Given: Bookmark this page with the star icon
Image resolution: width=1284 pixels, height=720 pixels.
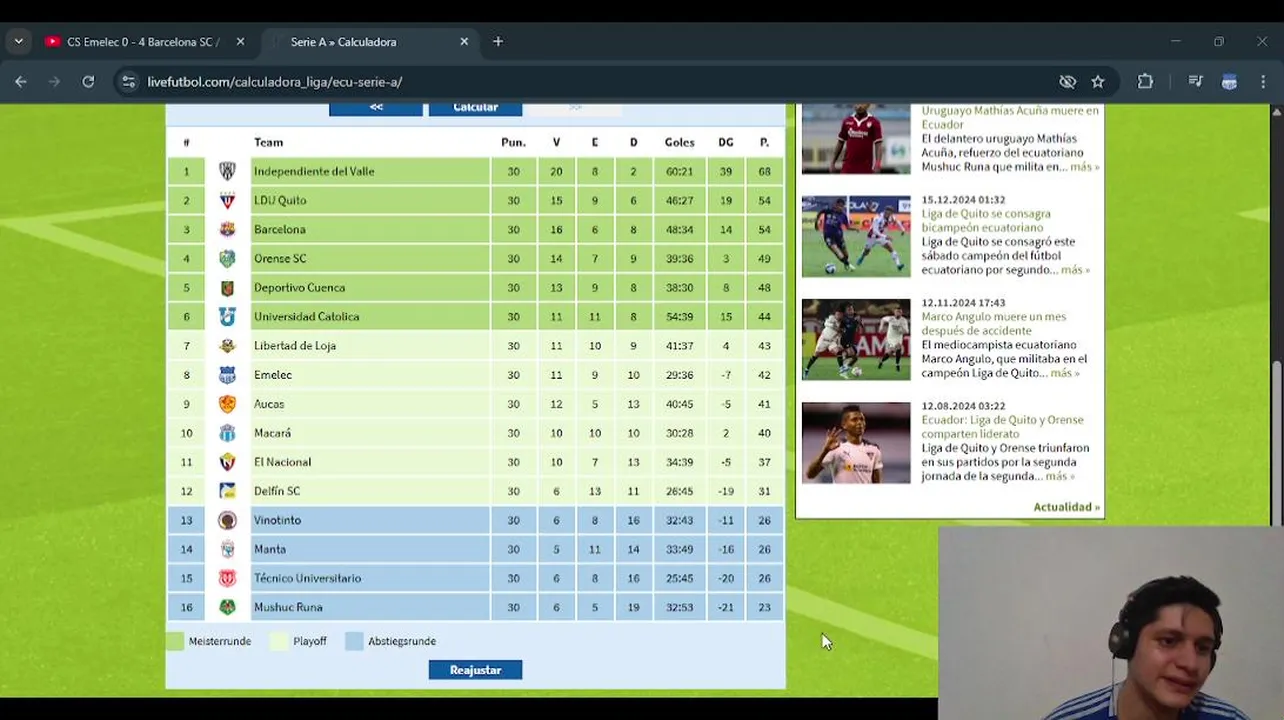Looking at the screenshot, I should pos(1098,82).
